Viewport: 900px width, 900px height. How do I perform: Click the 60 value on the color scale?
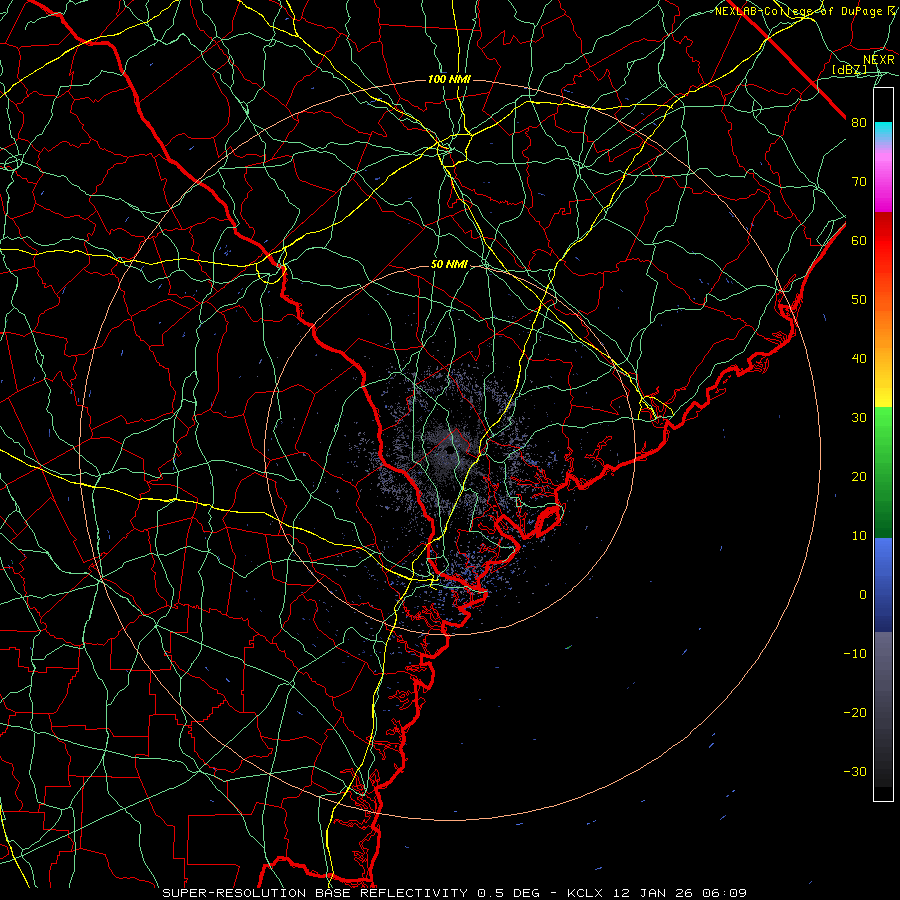pyautogui.click(x=859, y=240)
